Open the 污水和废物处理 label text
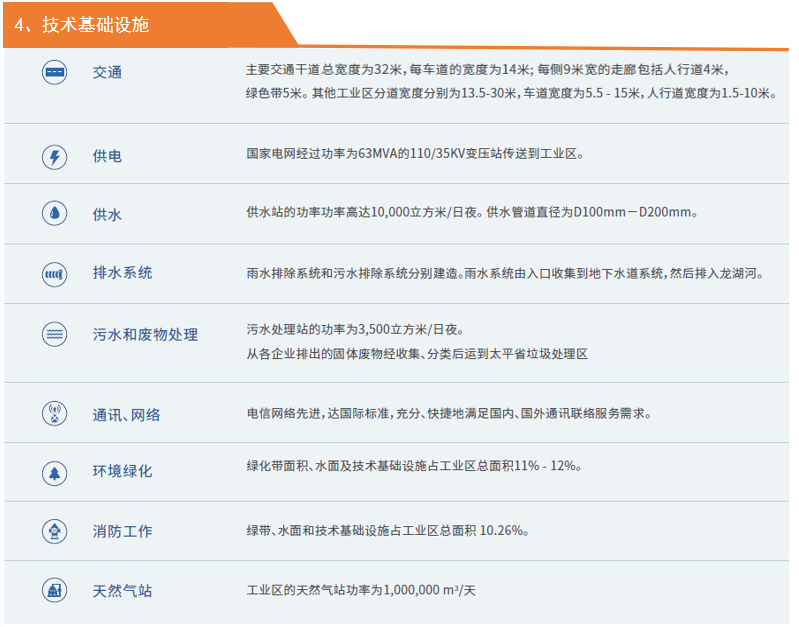799x627 pixels. (145, 335)
